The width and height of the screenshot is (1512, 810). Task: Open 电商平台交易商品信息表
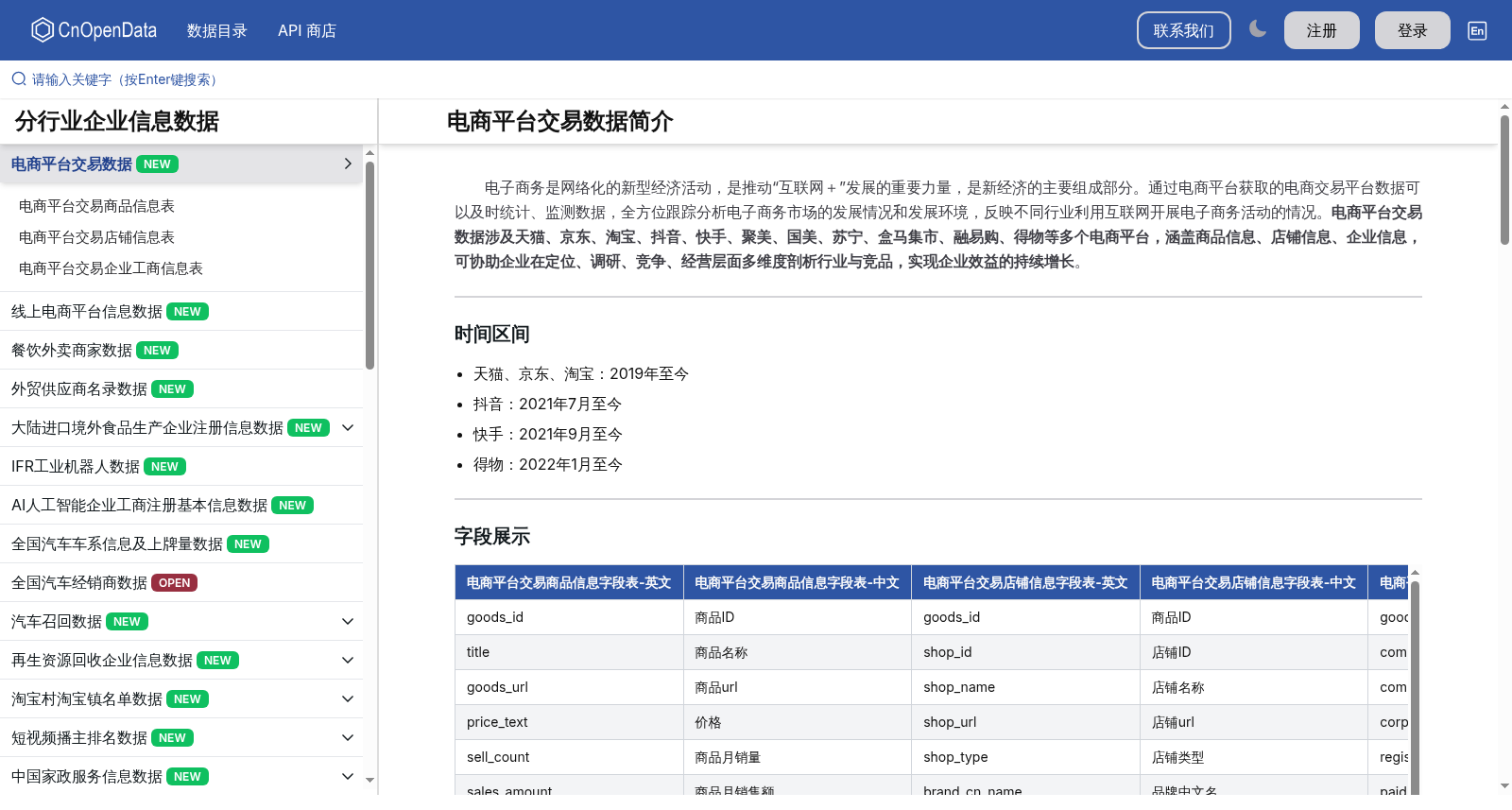point(96,206)
